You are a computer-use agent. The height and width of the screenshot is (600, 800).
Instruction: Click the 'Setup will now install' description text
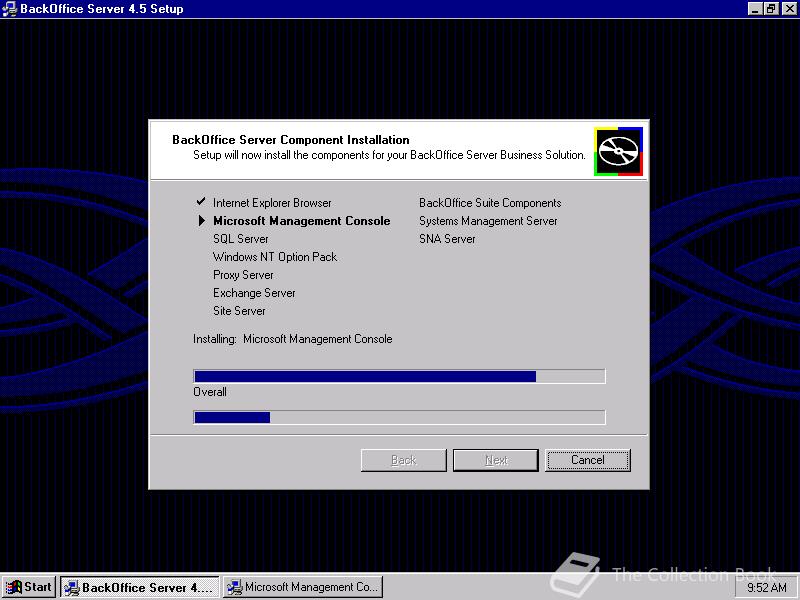tap(389, 155)
